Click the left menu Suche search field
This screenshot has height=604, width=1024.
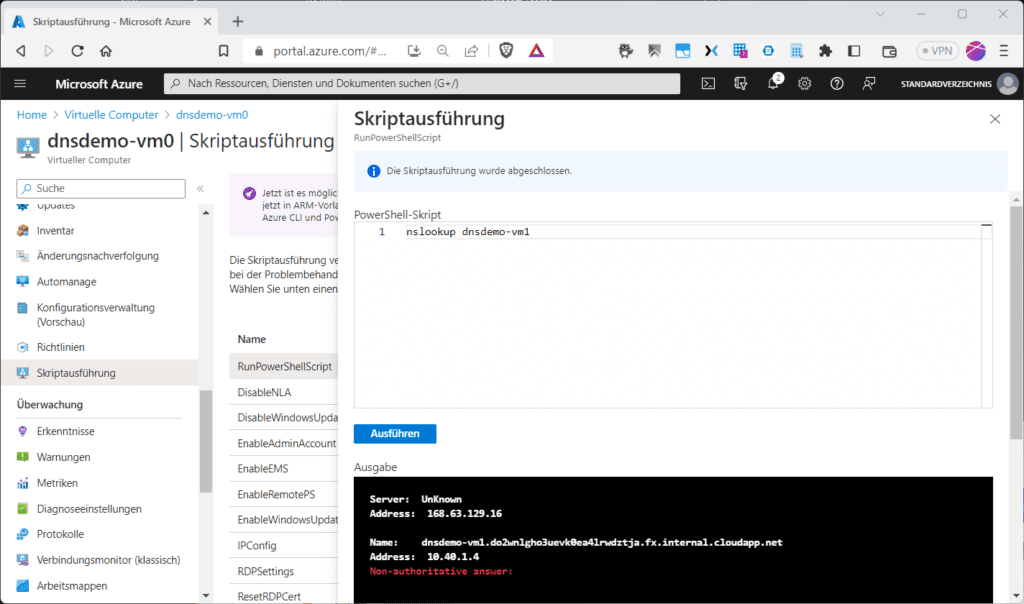[x=101, y=188]
